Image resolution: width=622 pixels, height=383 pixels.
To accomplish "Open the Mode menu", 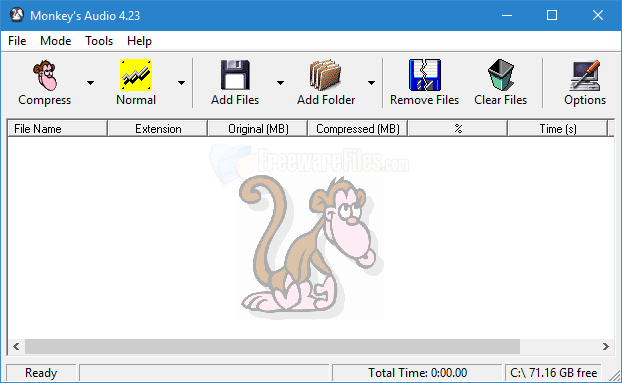I will coord(56,41).
